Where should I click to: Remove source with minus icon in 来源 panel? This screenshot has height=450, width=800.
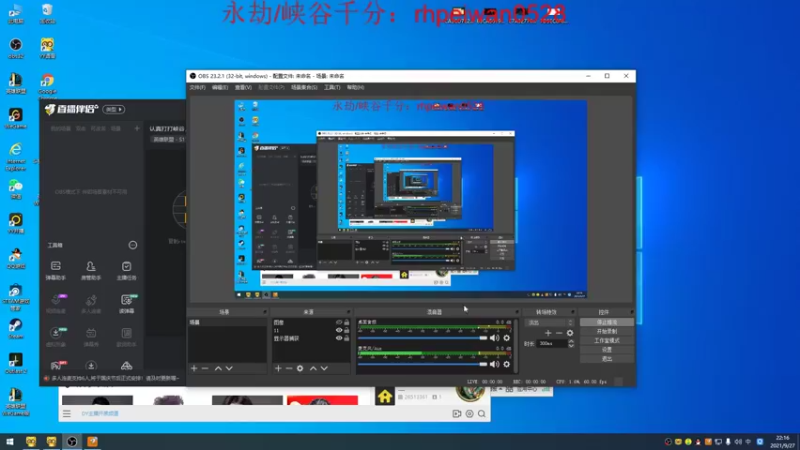[x=289, y=368]
